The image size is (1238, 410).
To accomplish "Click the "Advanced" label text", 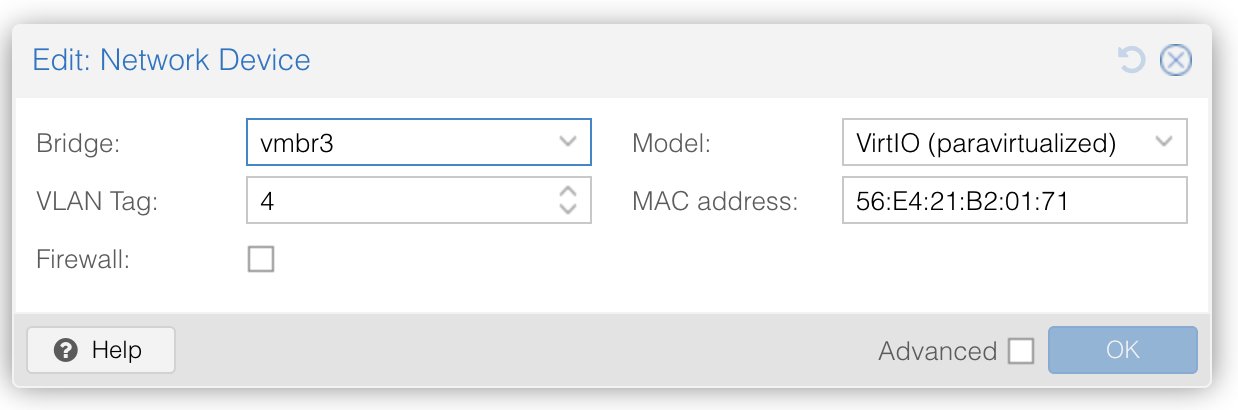I will tap(937, 351).
